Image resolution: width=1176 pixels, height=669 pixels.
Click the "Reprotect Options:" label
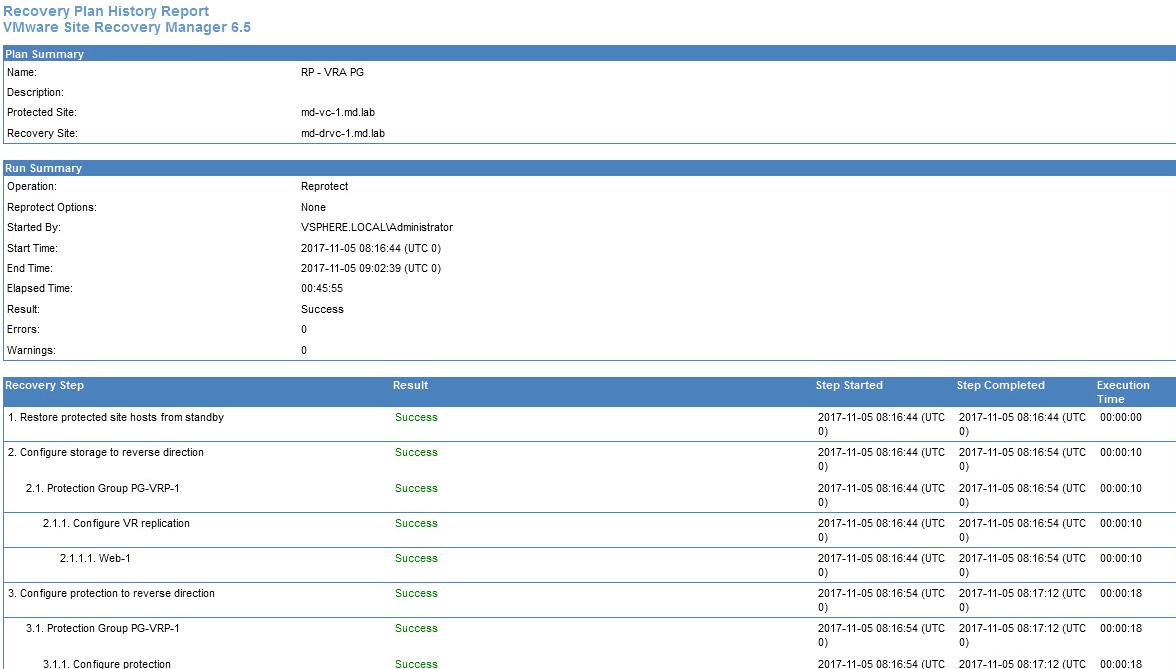pos(52,207)
